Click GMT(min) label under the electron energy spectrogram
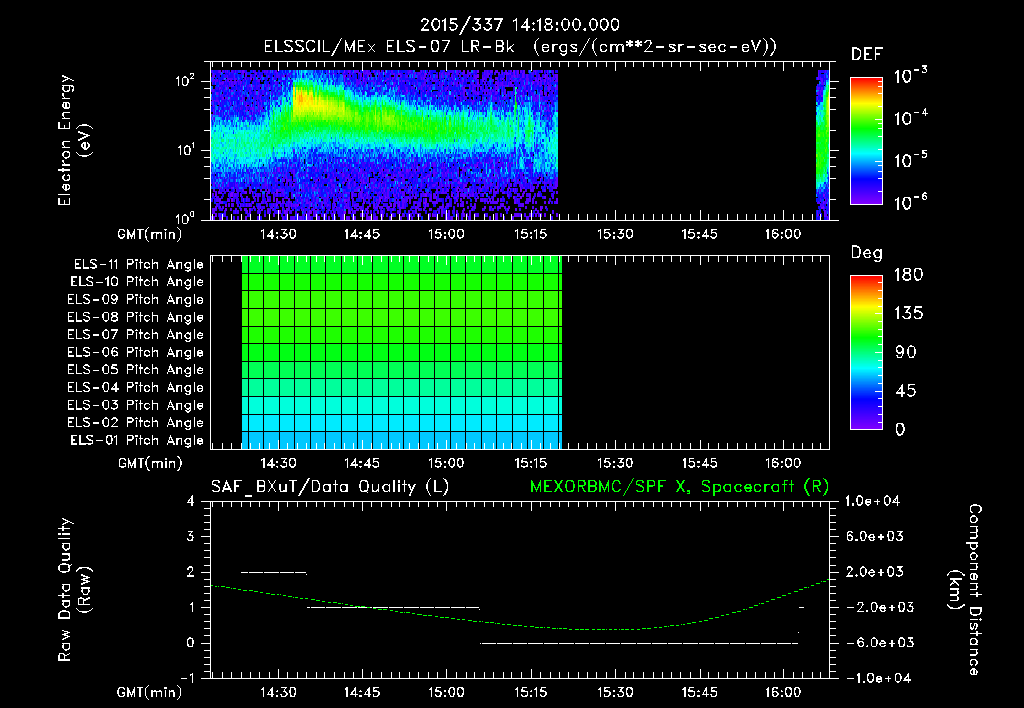 click(x=150, y=234)
